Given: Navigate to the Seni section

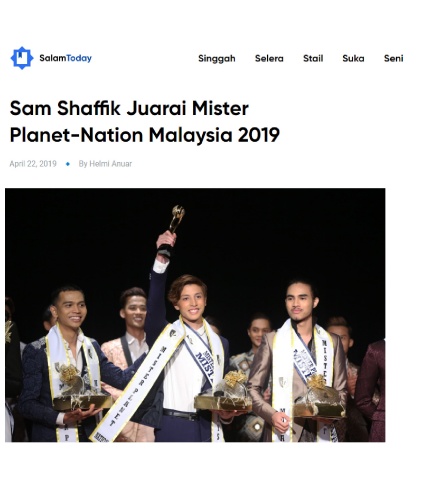Looking at the screenshot, I should [x=393, y=58].
